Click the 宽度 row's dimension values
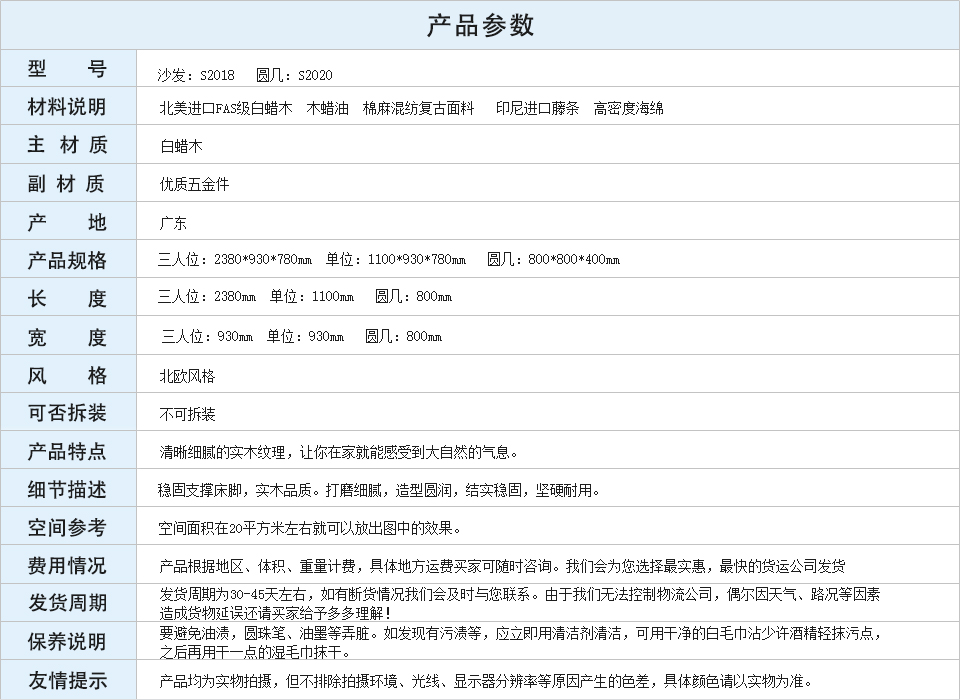This screenshot has width=960, height=700. point(301,336)
